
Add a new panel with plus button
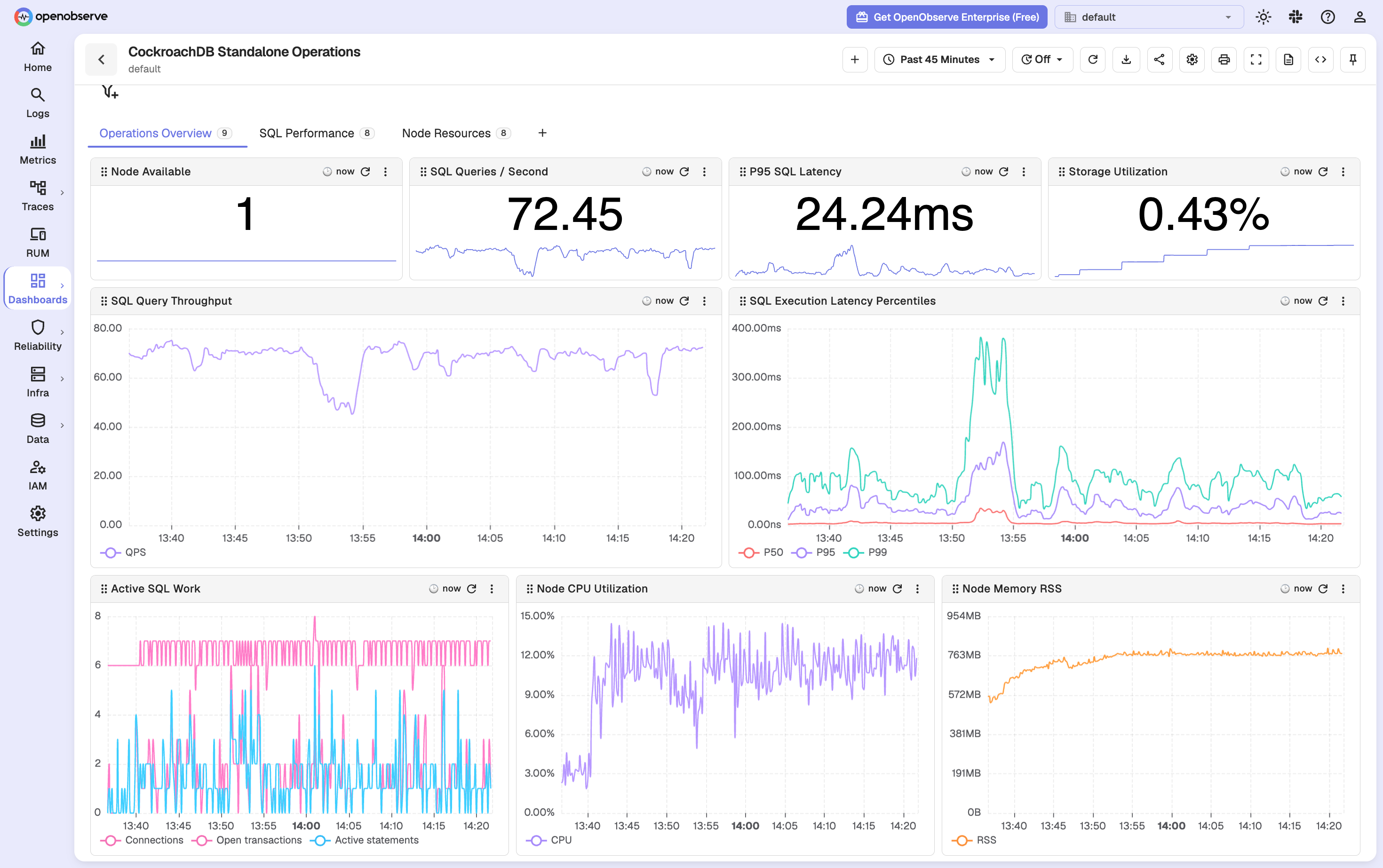point(855,59)
